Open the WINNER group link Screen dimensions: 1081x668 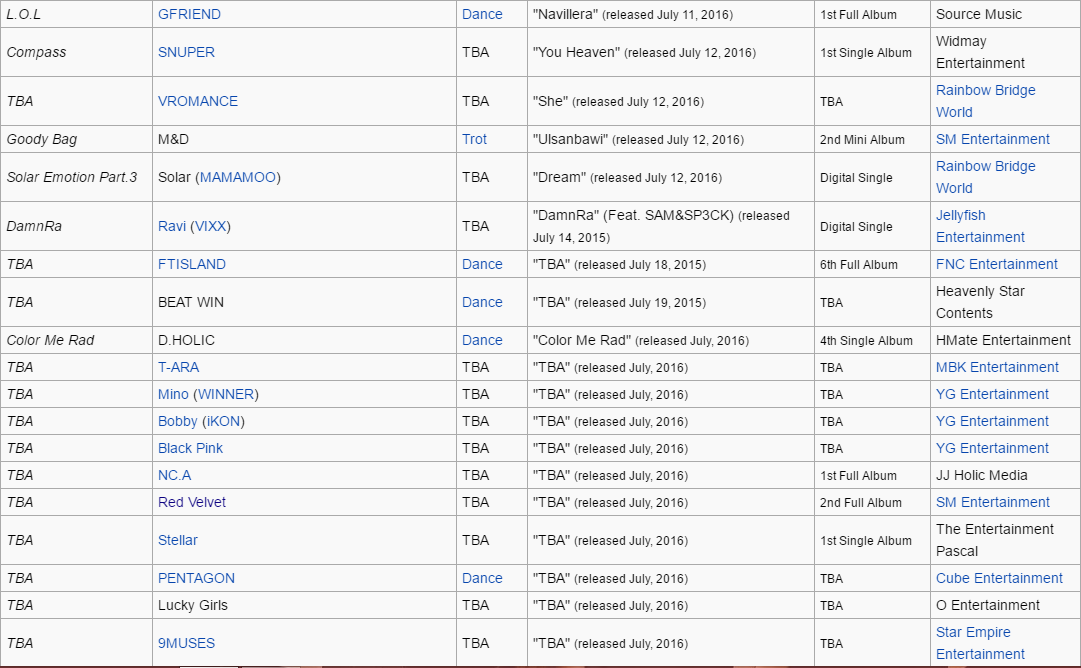pyautogui.click(x=226, y=394)
